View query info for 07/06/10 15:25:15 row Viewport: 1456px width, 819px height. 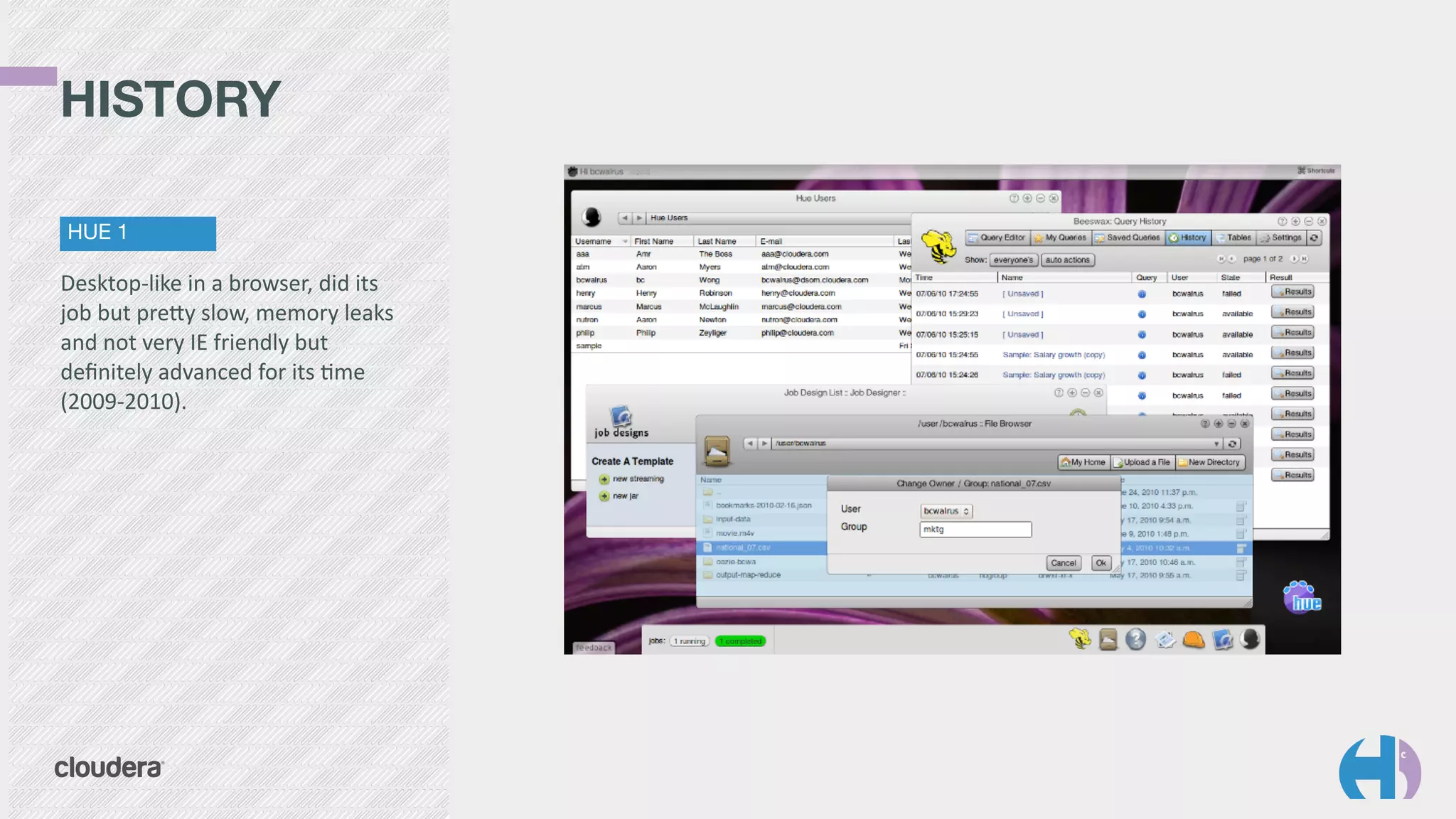(1142, 334)
